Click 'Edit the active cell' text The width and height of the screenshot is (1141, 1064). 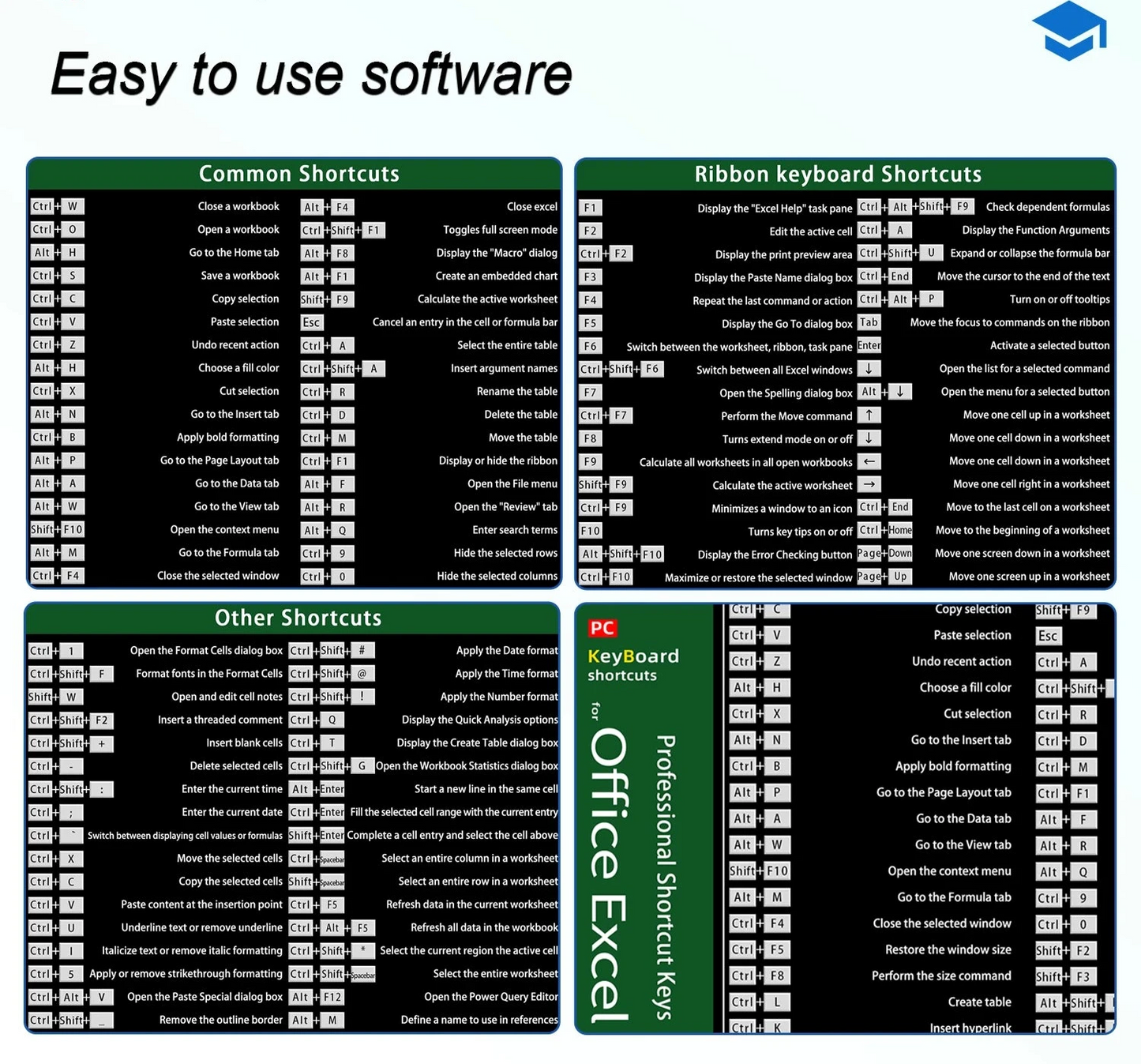pyautogui.click(x=811, y=231)
